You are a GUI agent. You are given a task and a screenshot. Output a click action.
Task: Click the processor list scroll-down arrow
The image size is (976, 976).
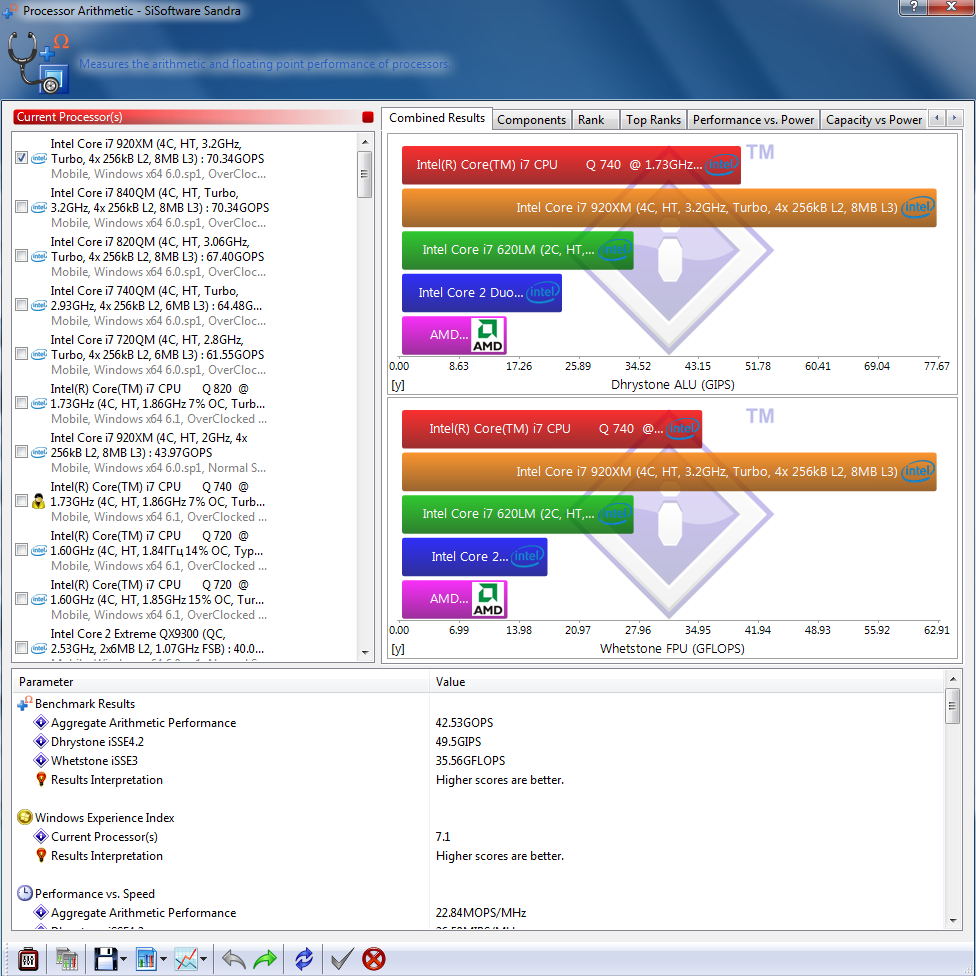[x=365, y=652]
